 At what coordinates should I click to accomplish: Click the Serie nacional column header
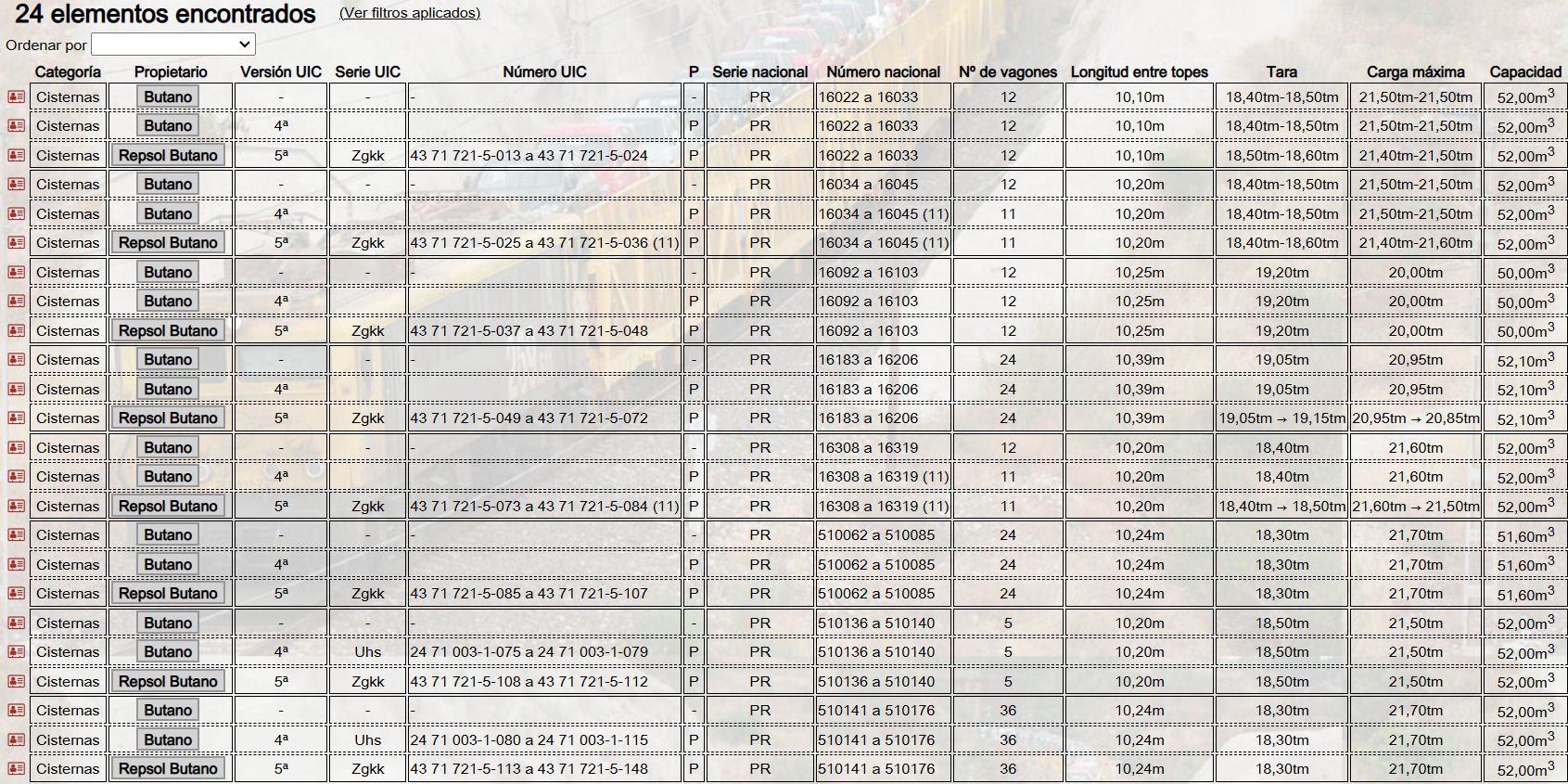point(760,71)
